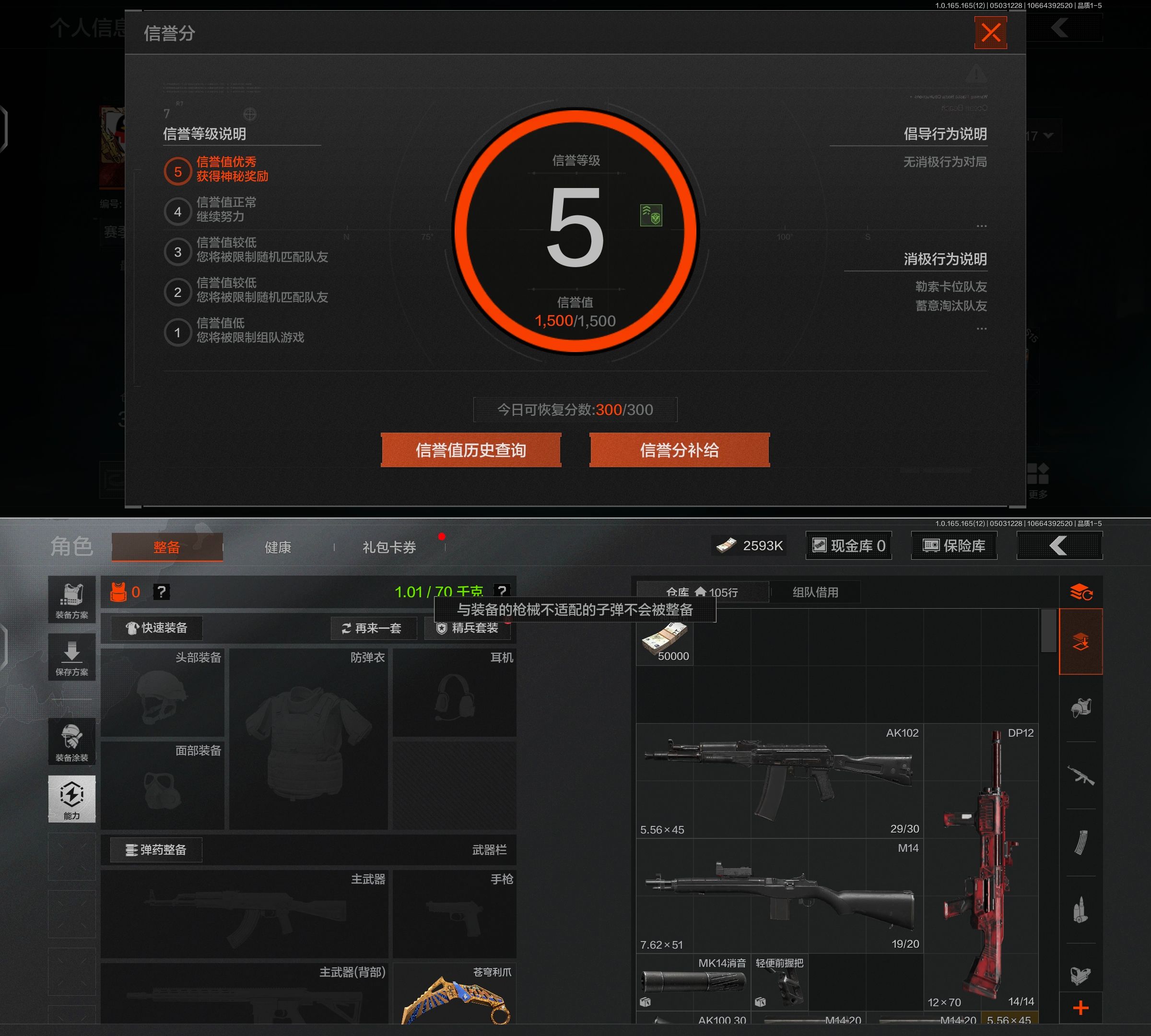
Task: Click the 2593K cash balance
Action: 749,546
